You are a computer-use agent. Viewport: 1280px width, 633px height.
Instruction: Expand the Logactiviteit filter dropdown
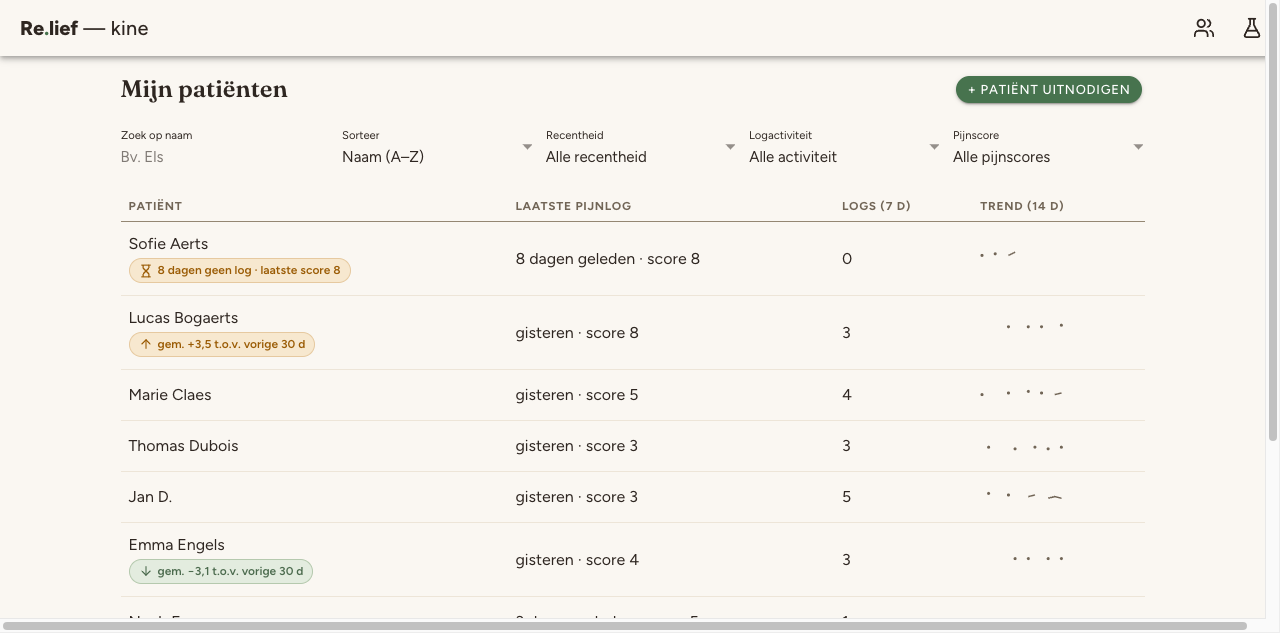click(844, 157)
